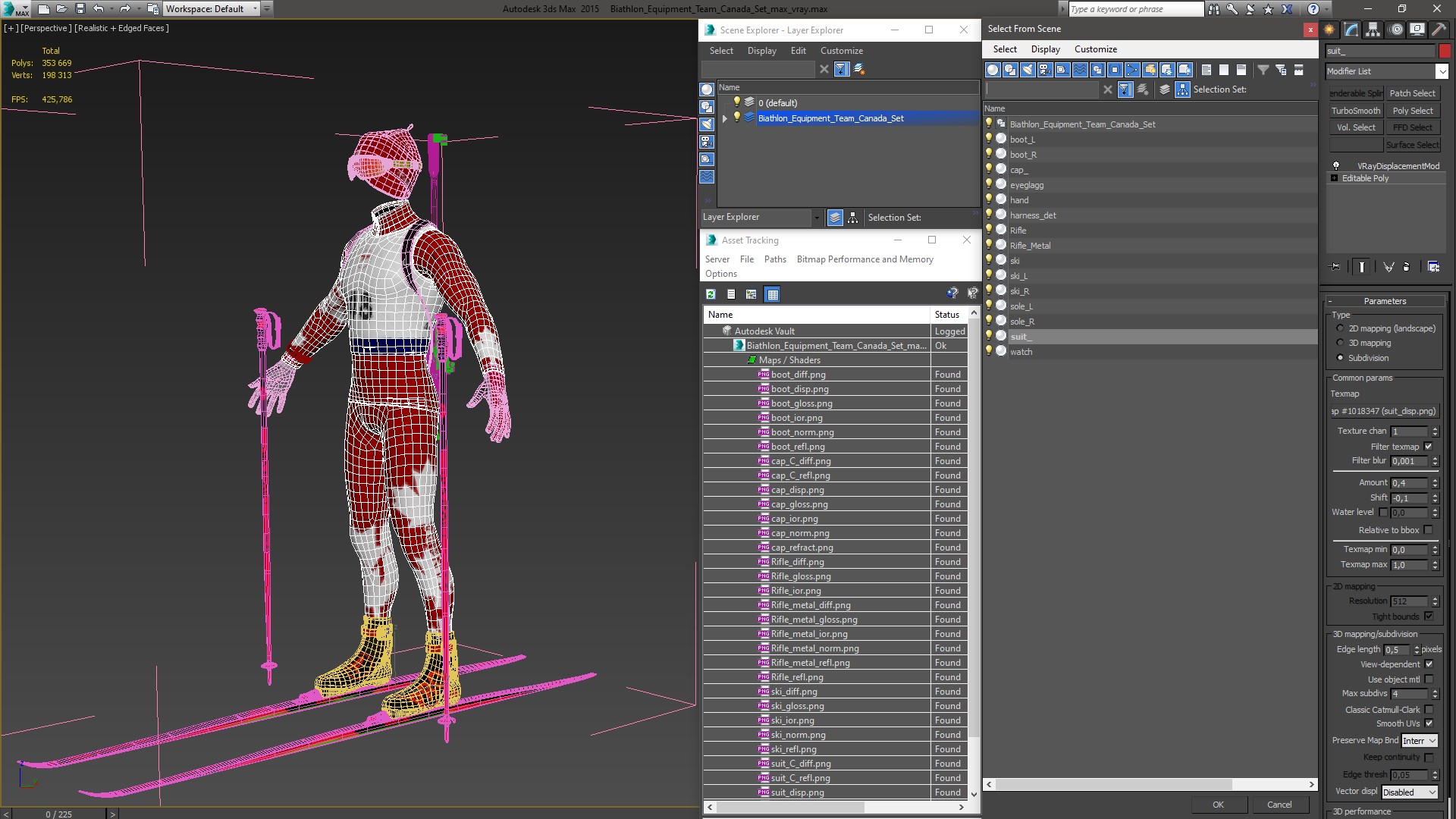This screenshot has width=1456, height=819.
Task: Open Vector displ Disabled dropdown
Action: pos(1410,792)
